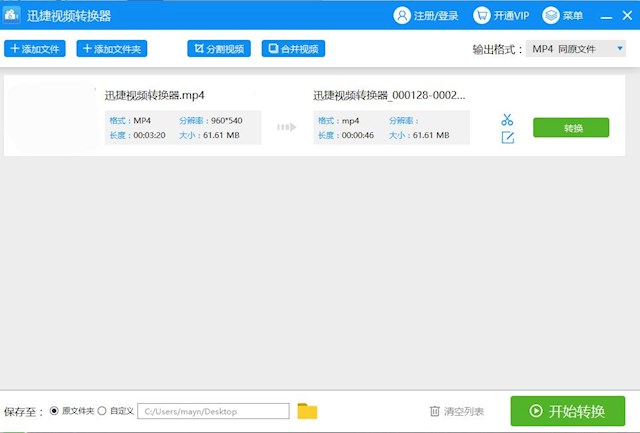Click the output format dropdown arrow
Image resolution: width=640 pixels, height=433 pixels.
pyautogui.click(x=620, y=49)
